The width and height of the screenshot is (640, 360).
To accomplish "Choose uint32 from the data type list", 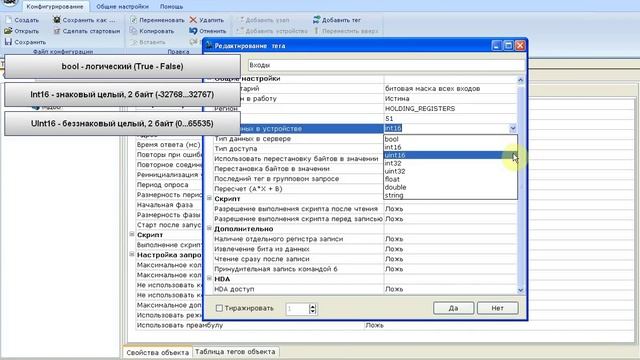I will coord(450,171).
